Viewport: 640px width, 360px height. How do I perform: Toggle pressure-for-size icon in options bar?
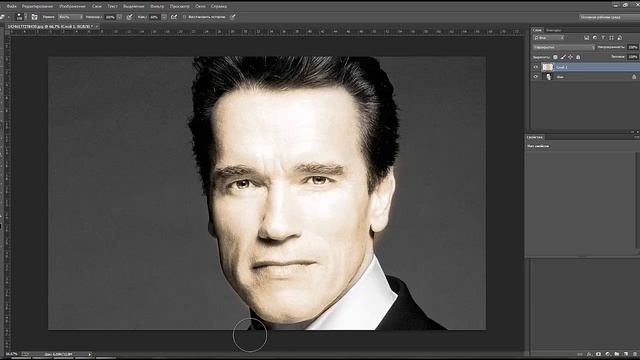233,17
